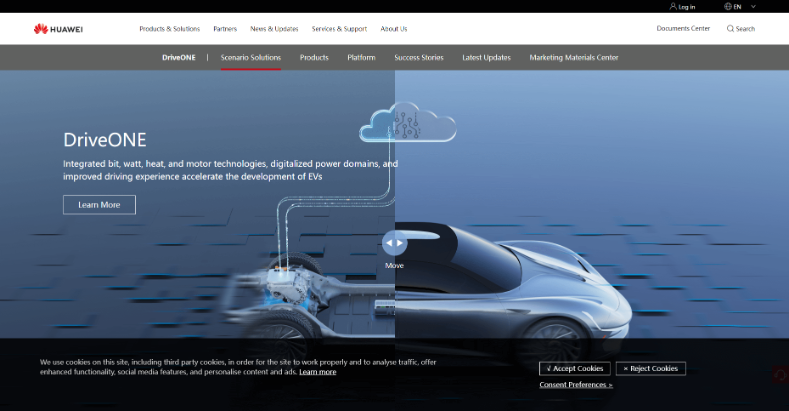This screenshot has width=789, height=411.
Task: Open Consent Preferences link
Action: (x=576, y=384)
